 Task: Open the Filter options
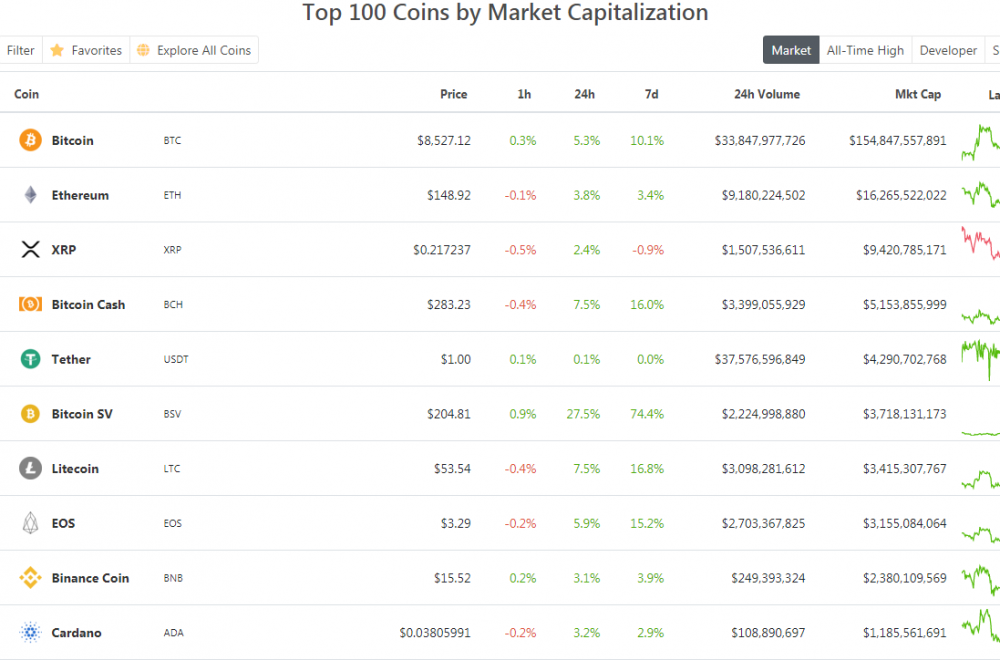pyautogui.click(x=20, y=50)
